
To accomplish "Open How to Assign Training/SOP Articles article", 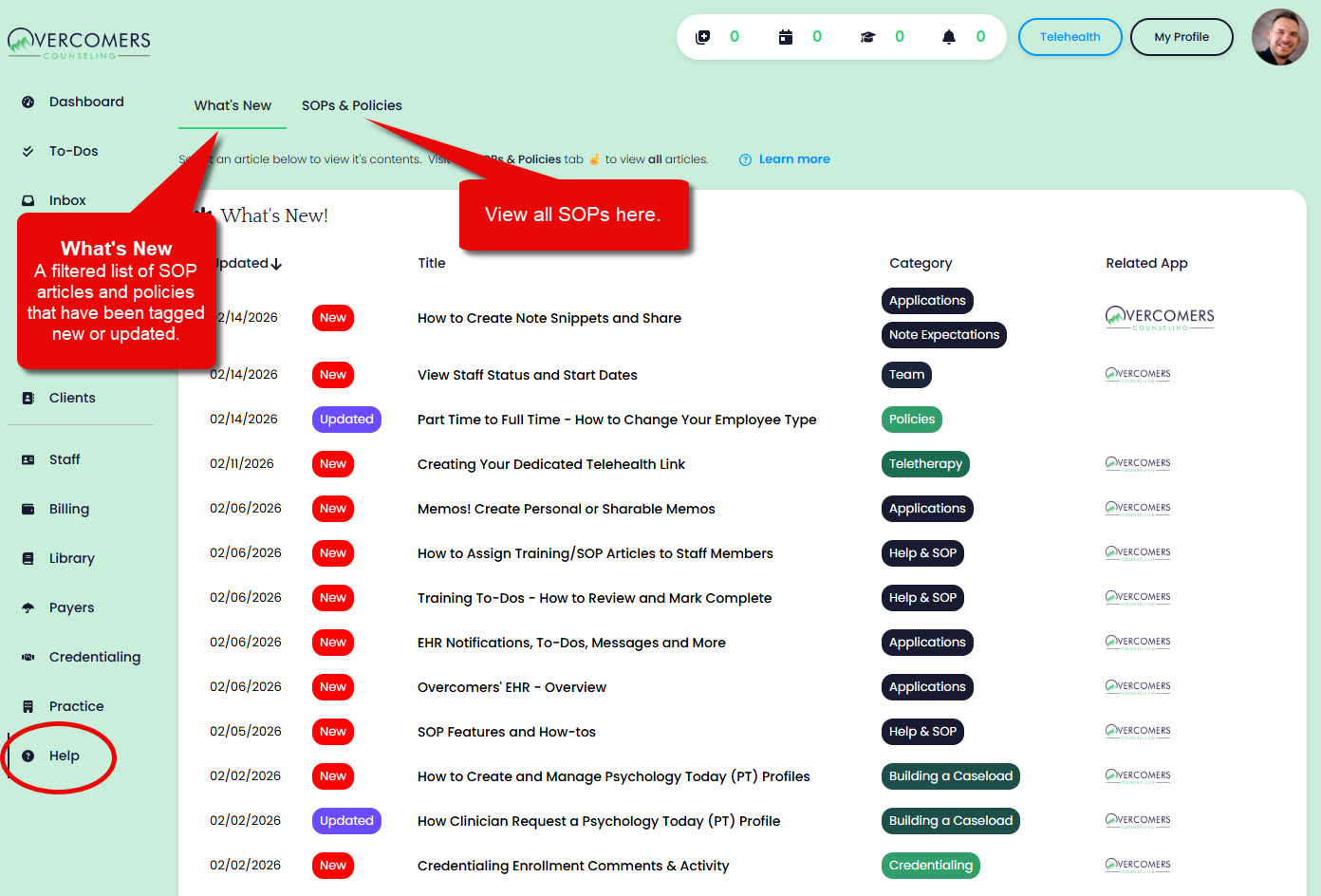I will coord(595,553).
